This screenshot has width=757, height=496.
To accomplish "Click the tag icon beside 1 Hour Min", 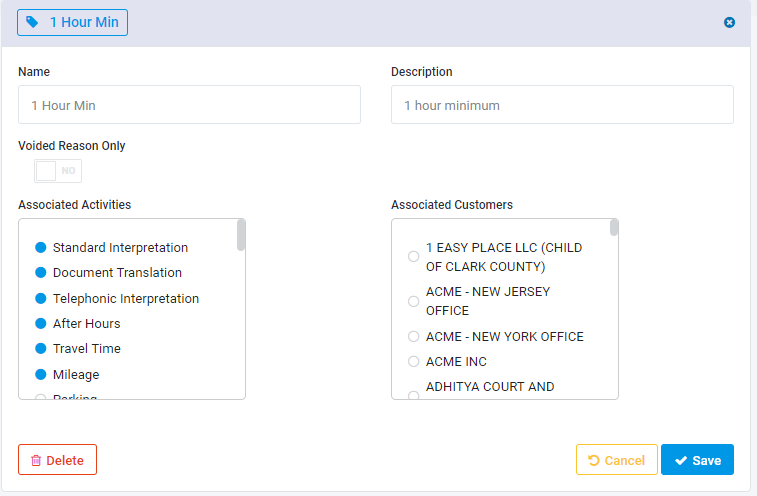I will (x=32, y=22).
